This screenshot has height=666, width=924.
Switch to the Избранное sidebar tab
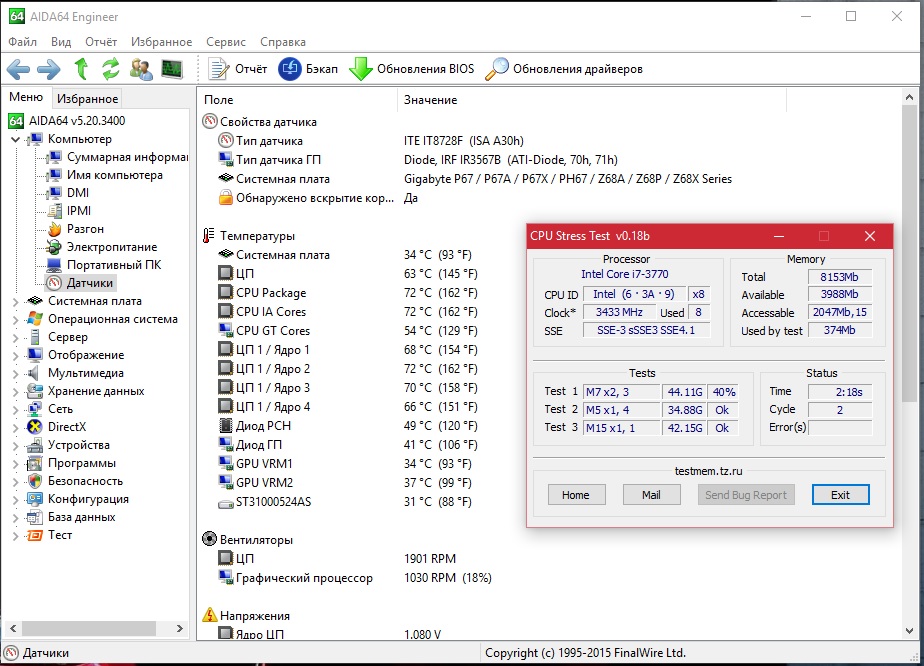87,98
